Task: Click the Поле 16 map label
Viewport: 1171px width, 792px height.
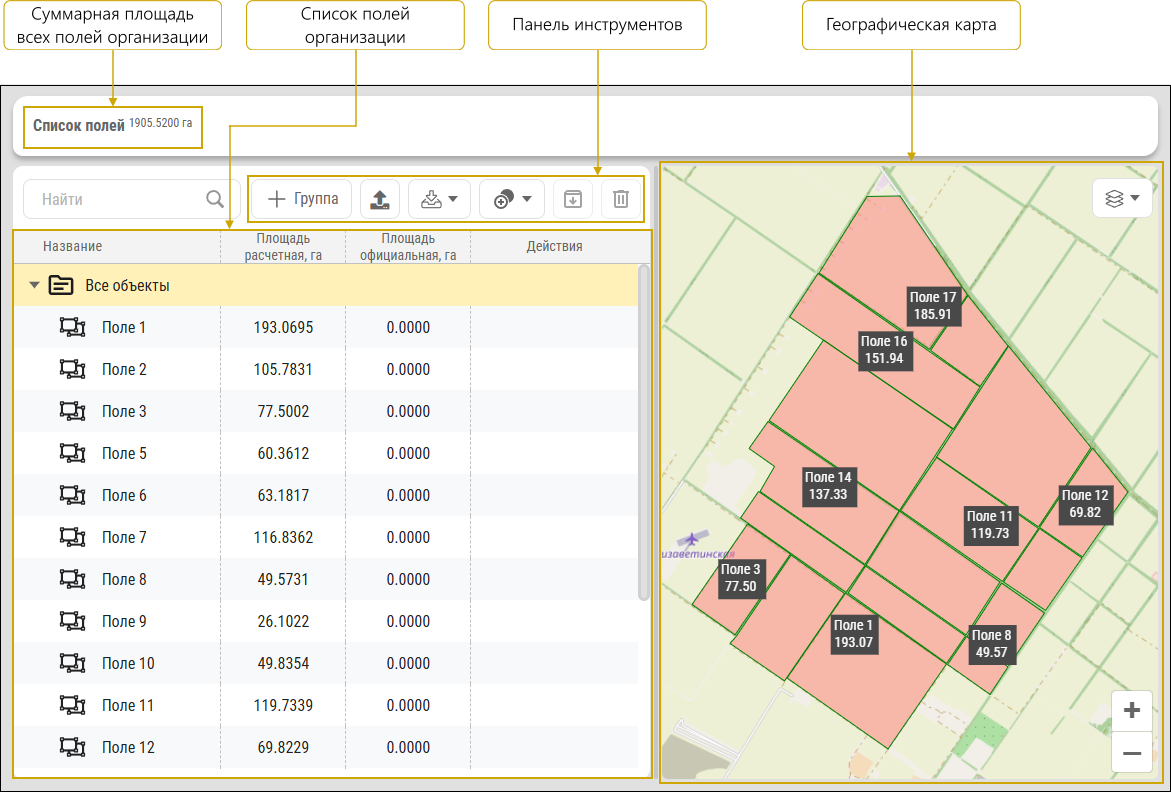Action: pyautogui.click(x=884, y=350)
